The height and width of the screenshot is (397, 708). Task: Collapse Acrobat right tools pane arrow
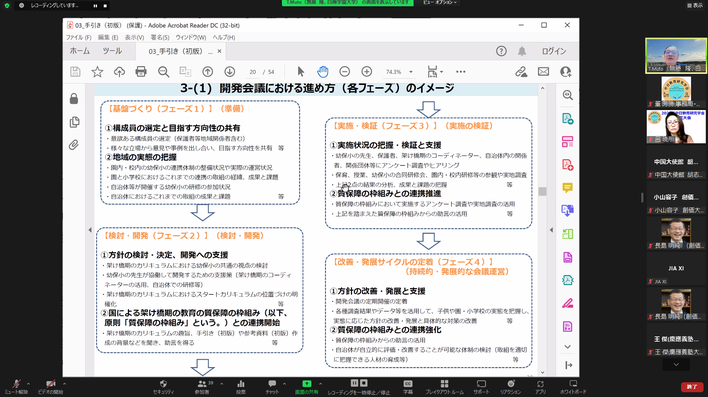[x=551, y=230]
